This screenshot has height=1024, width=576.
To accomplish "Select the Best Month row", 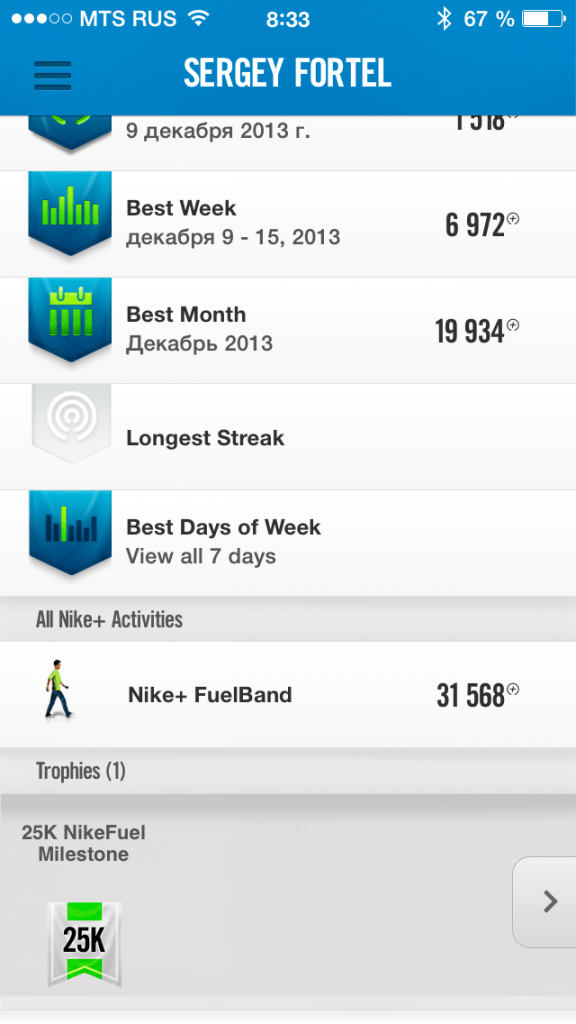I will (288, 330).
